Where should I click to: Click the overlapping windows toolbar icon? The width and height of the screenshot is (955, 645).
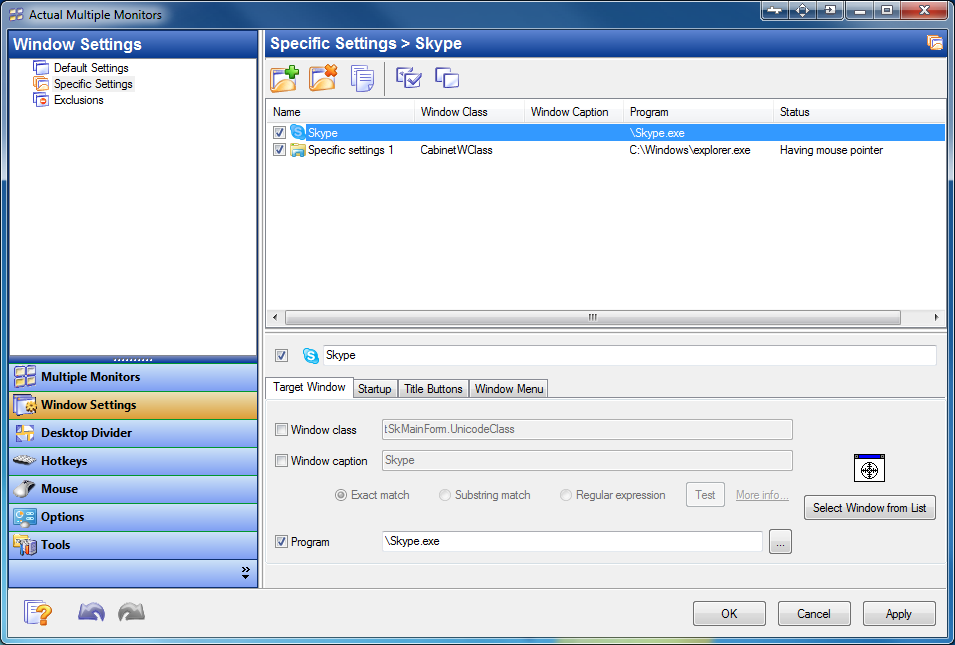pos(447,78)
